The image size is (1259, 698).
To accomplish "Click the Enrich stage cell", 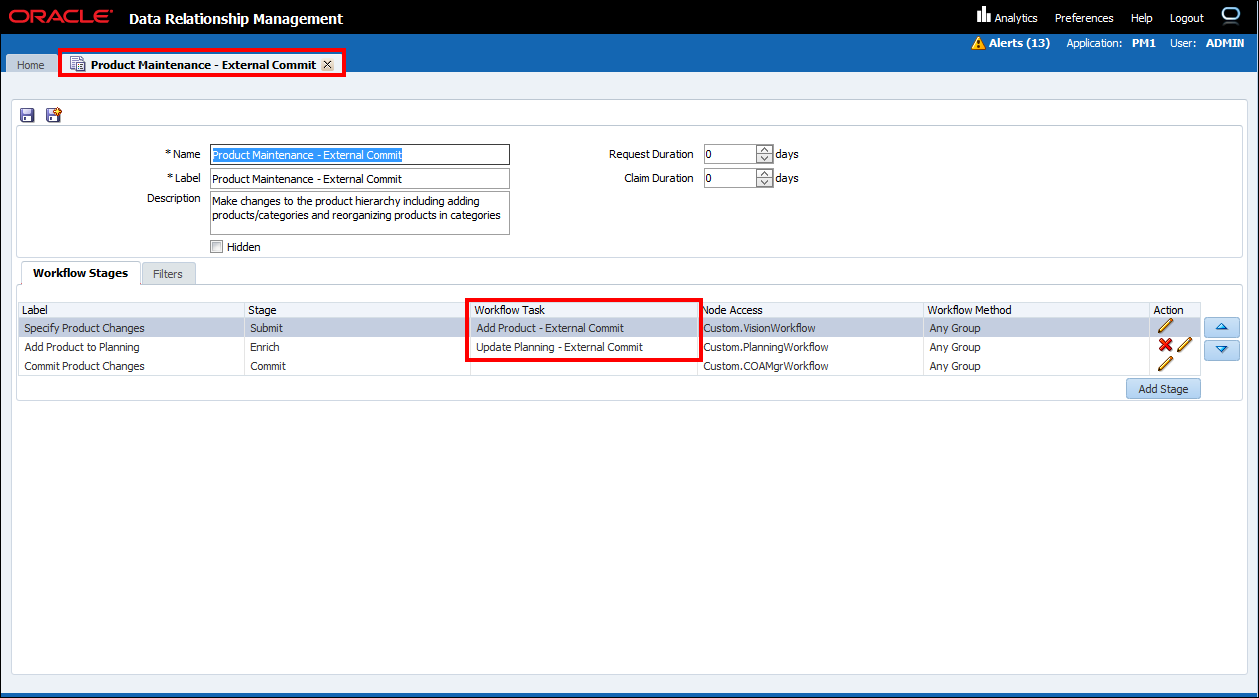I will 265,347.
